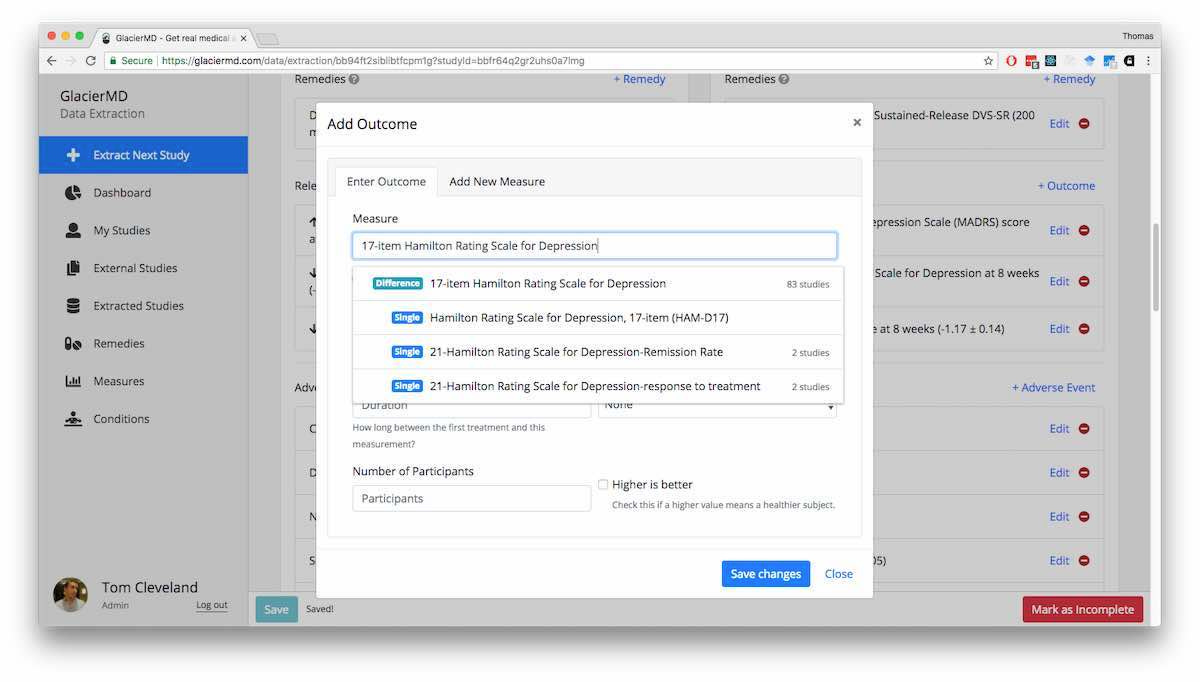1200x682 pixels.
Task: Click the help icon beside left Remedies heading
Action: click(354, 79)
